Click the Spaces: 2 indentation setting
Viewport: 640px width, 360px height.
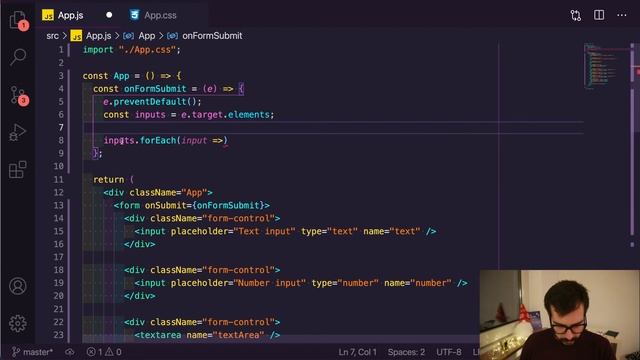tap(406, 352)
